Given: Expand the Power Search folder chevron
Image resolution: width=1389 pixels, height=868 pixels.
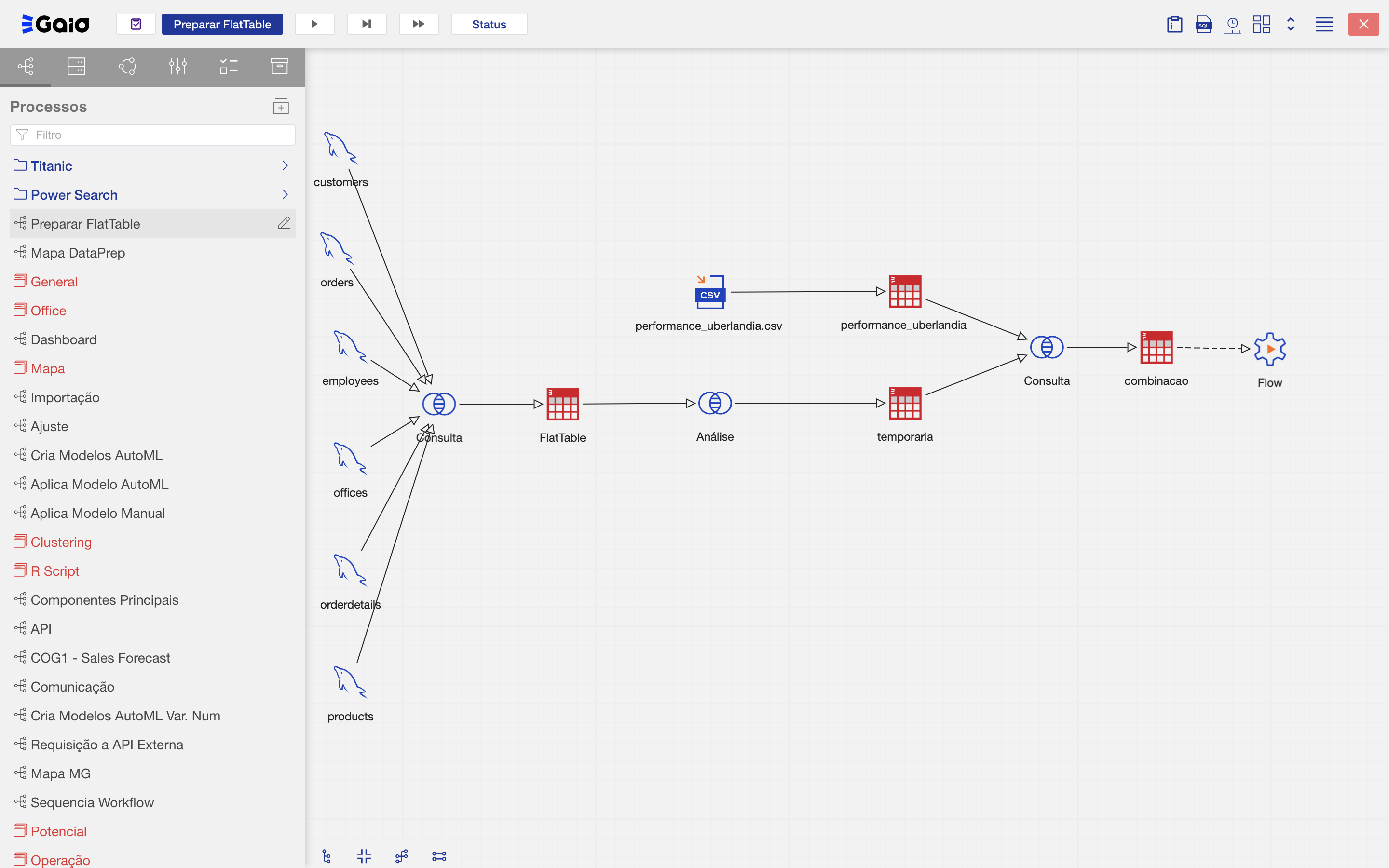Looking at the screenshot, I should (x=285, y=195).
